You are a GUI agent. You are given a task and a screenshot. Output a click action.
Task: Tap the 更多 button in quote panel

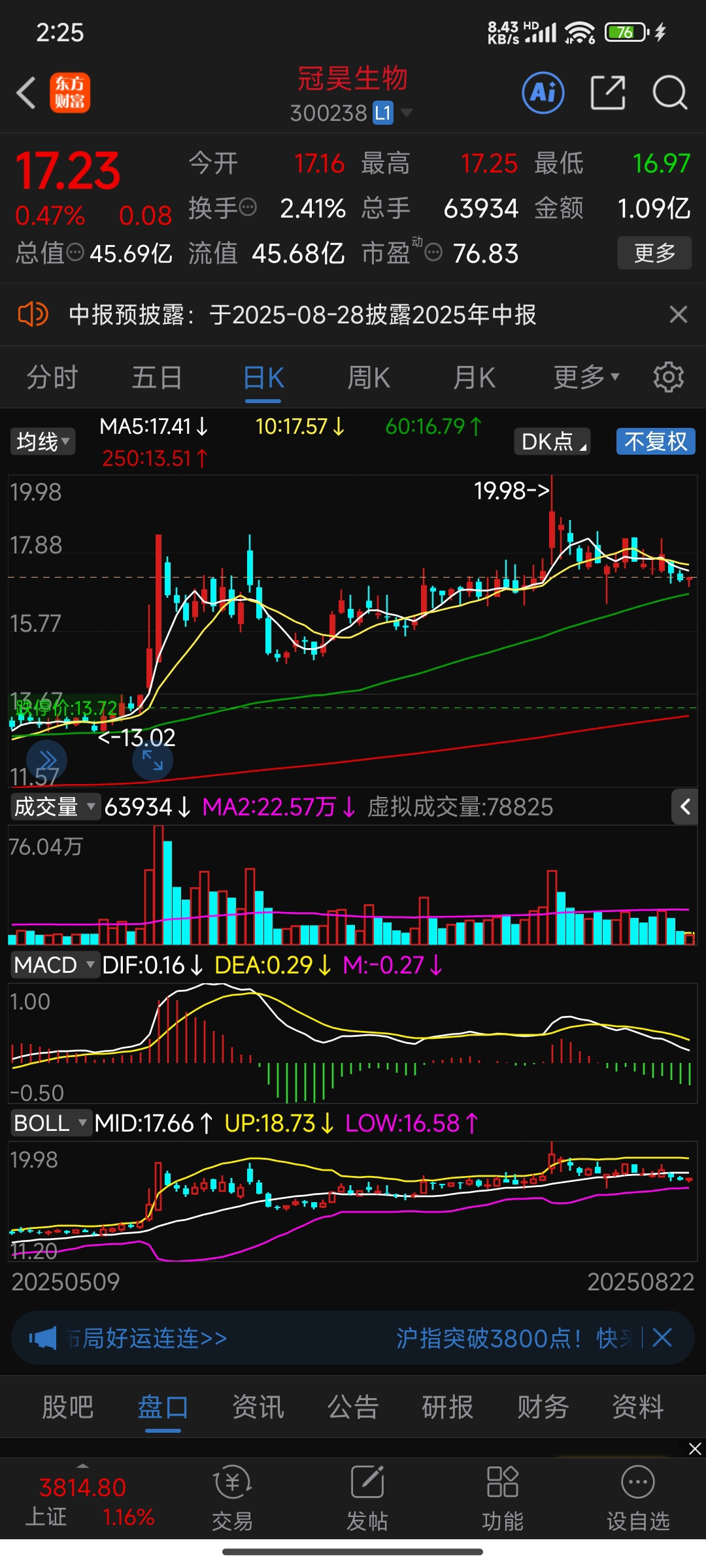pos(654,252)
